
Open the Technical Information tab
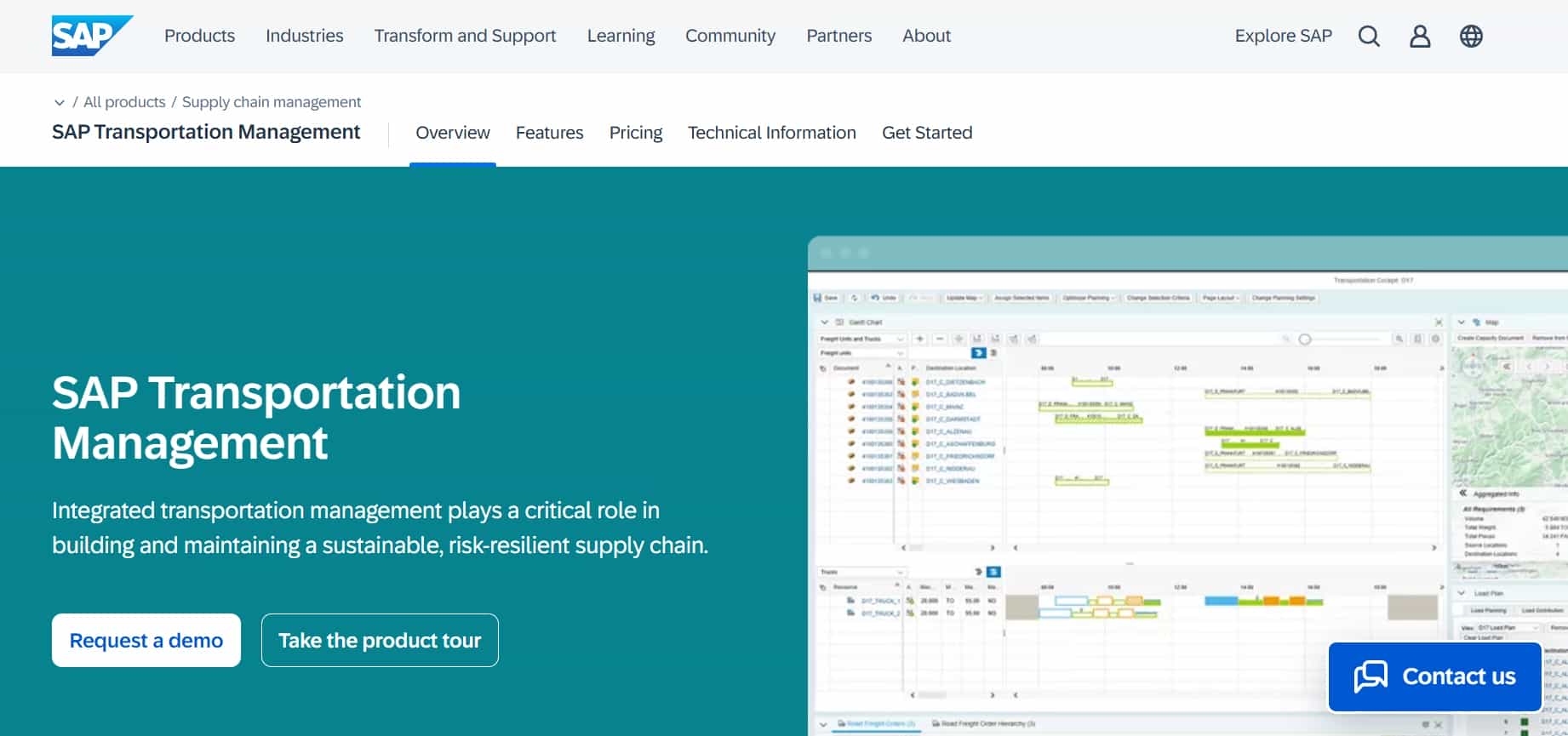pyautogui.click(x=772, y=133)
